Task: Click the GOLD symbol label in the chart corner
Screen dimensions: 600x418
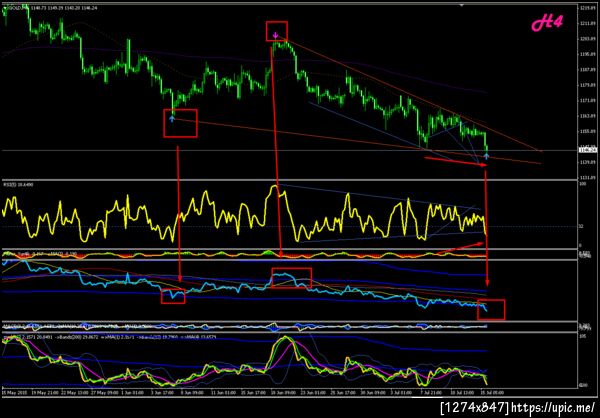Action: (17, 6)
